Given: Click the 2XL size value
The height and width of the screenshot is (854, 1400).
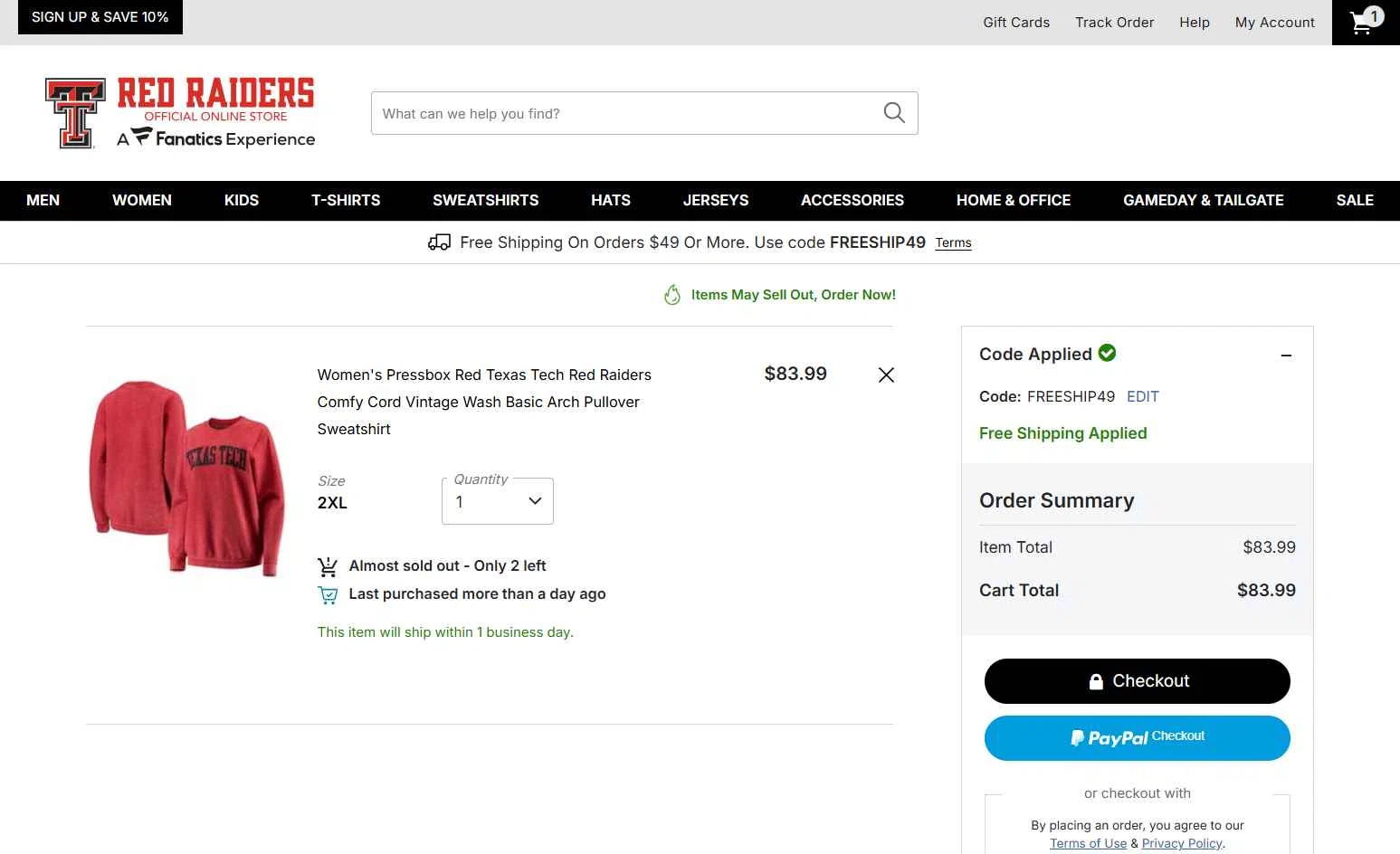Looking at the screenshot, I should [x=332, y=503].
